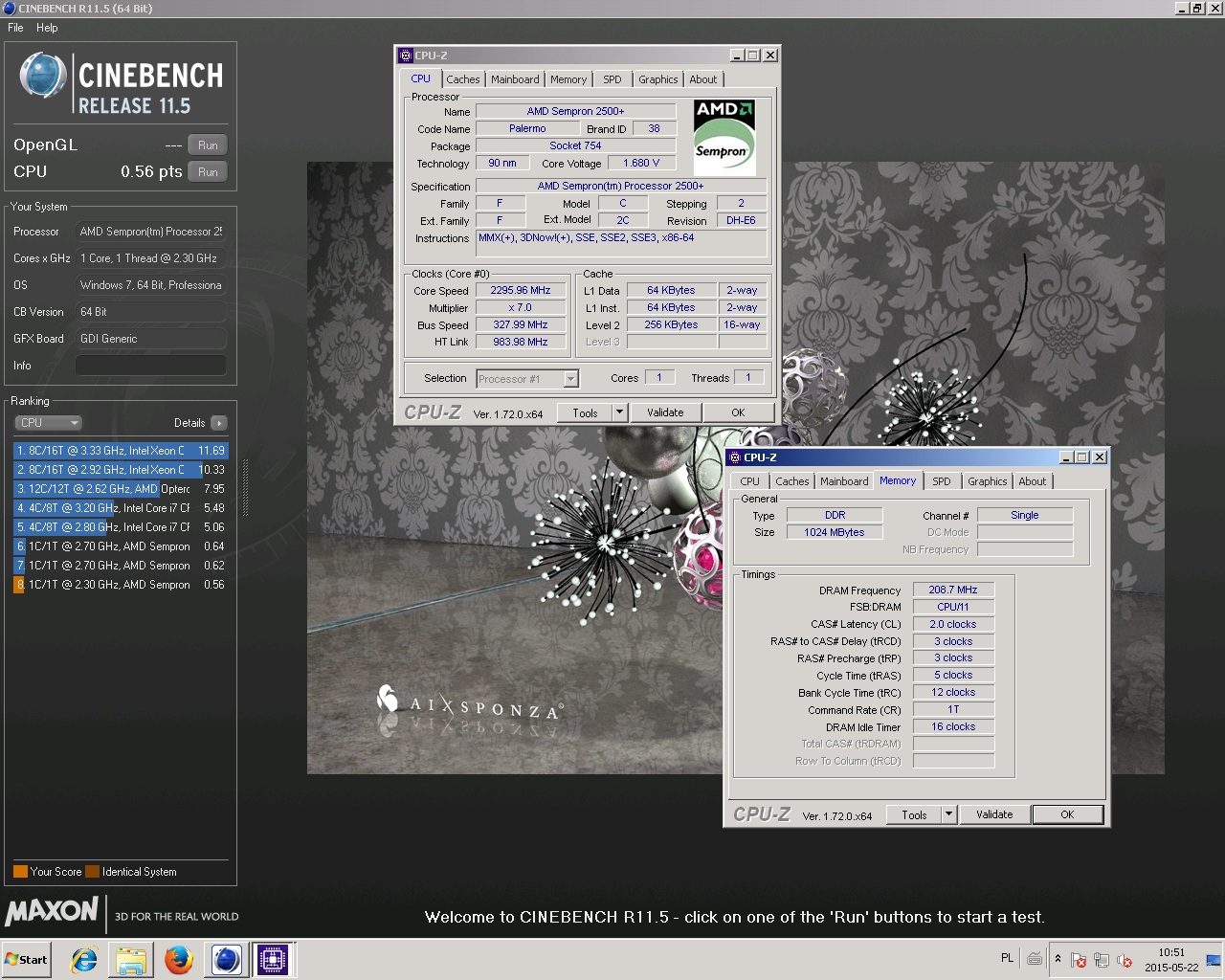The image size is (1225, 980).
Task: Open CPU tab in Memory CPU-Z window
Action: pyautogui.click(x=750, y=481)
